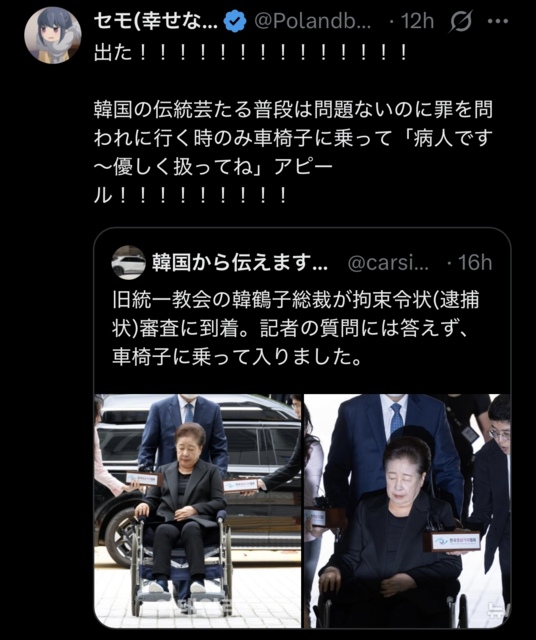Open the right close-up photo
The width and height of the screenshot is (536, 640).
407,511
